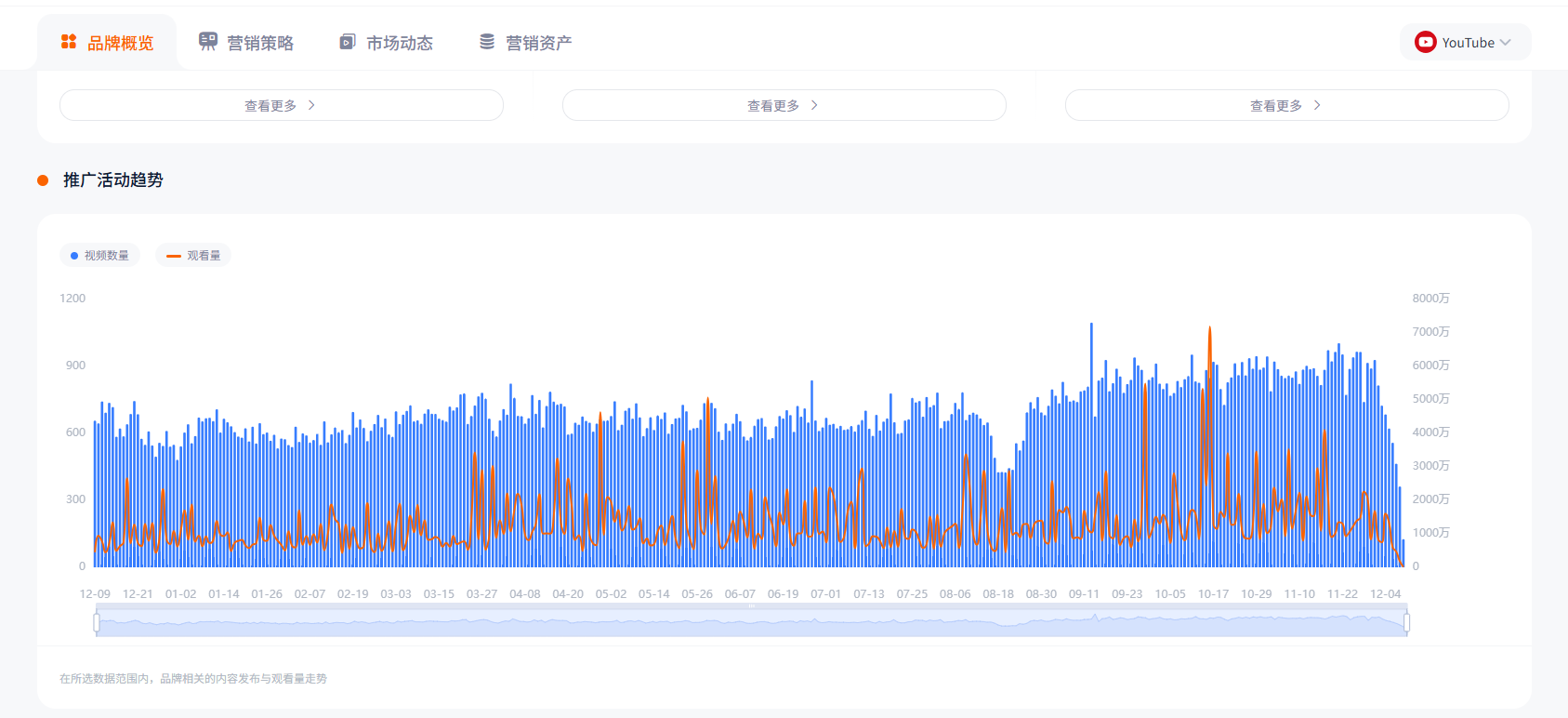Click the red YouTube logo icon
1568x718 pixels.
(1425, 42)
